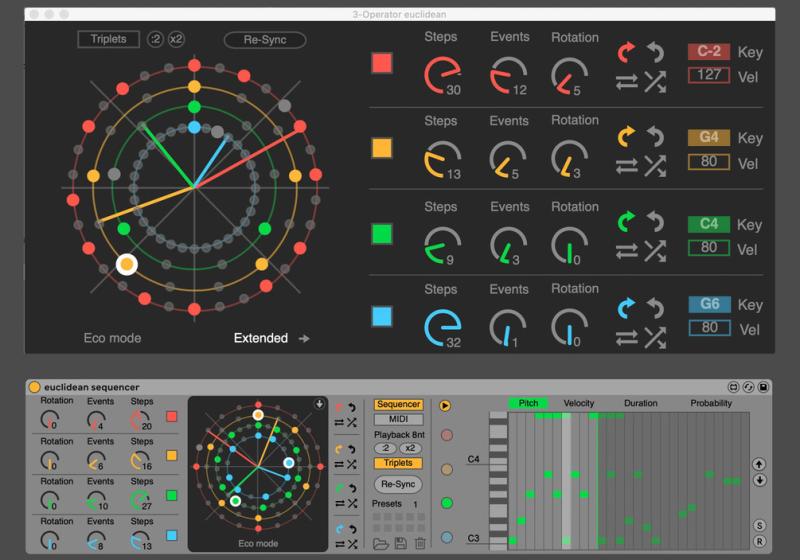
Task: Reverse the orange operator pattern
Action: click(x=627, y=166)
